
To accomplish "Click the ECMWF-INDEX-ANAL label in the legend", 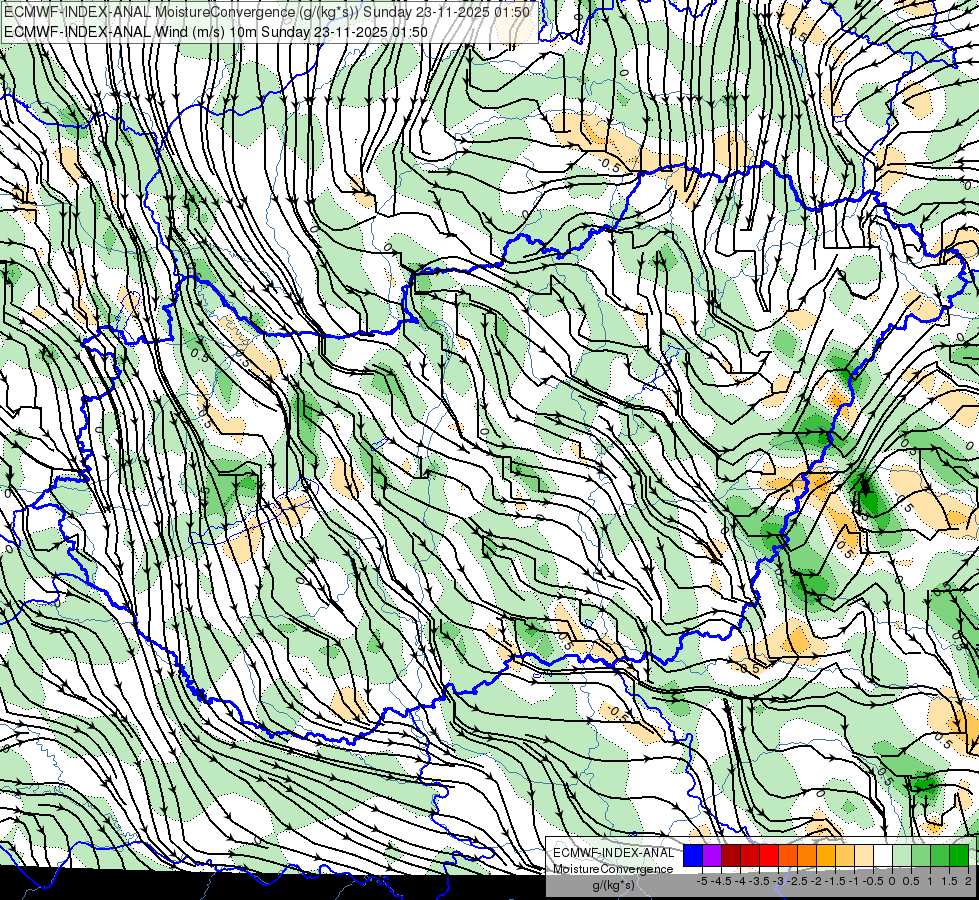I will (x=614, y=853).
